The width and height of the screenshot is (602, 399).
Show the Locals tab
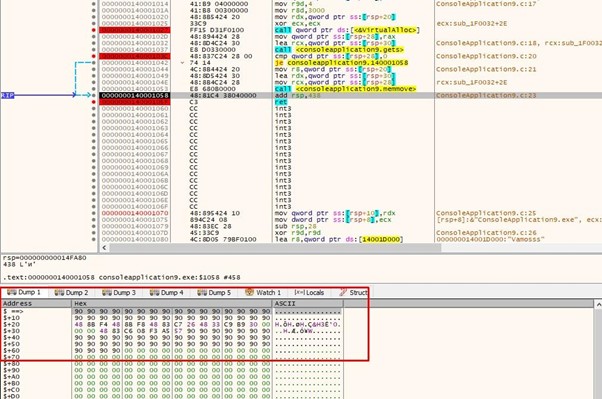pos(309,293)
